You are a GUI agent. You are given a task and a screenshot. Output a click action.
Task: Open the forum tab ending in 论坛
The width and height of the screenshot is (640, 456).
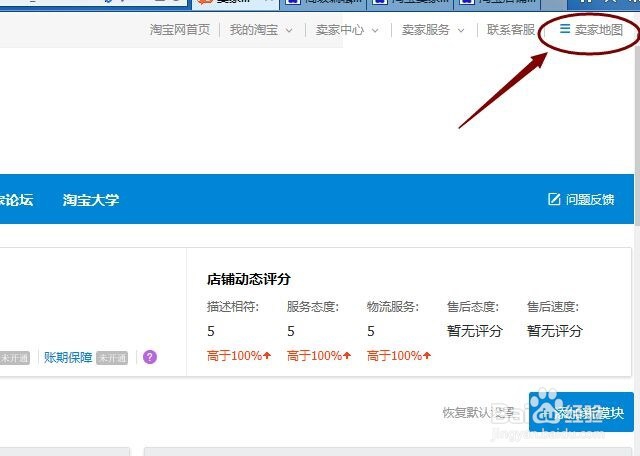point(16,200)
